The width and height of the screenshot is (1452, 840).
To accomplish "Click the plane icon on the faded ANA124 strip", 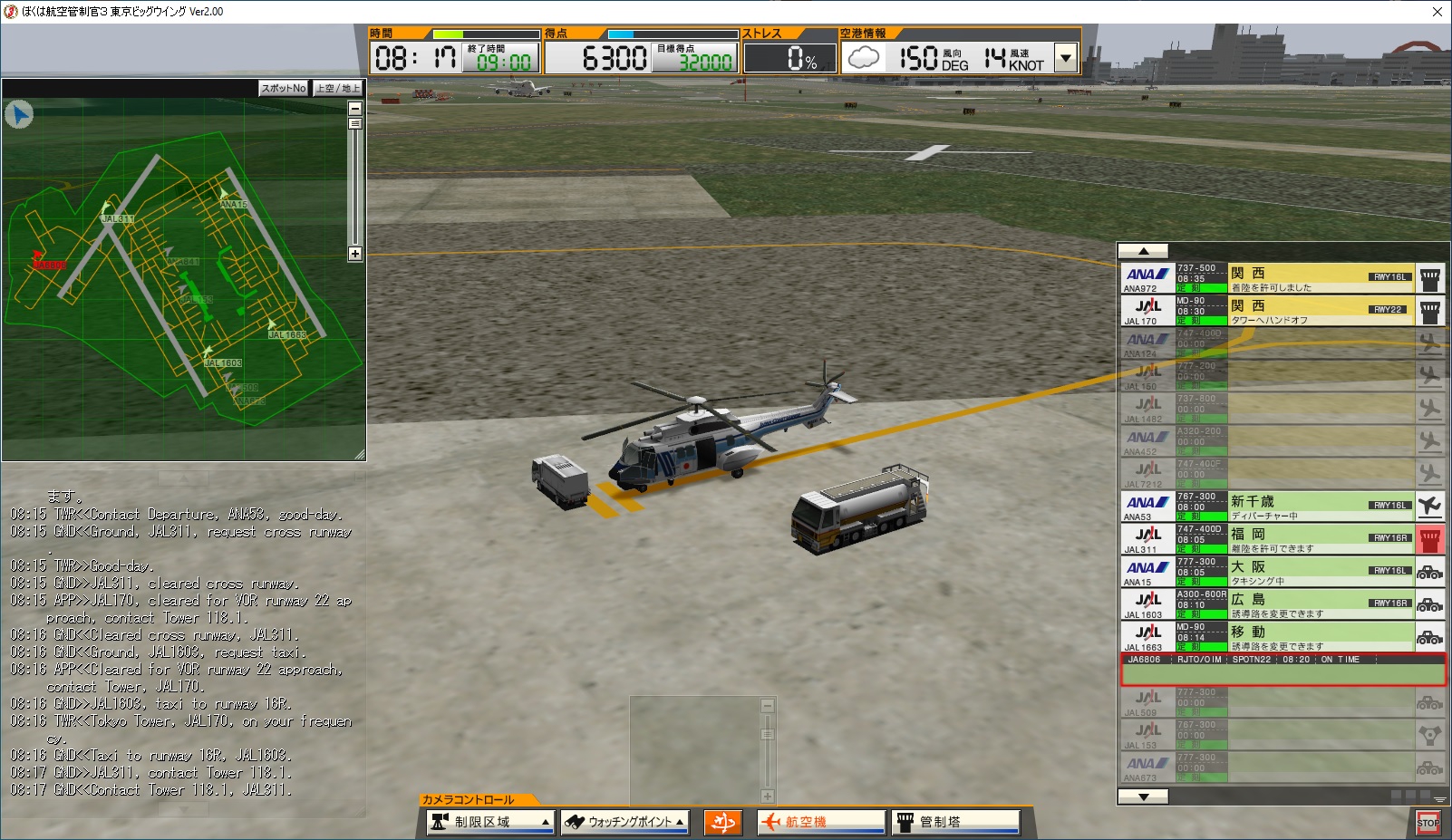I will [1430, 343].
